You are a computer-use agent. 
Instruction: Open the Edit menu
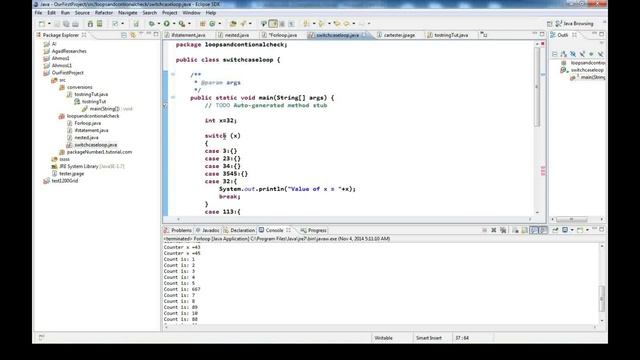(x=51, y=13)
